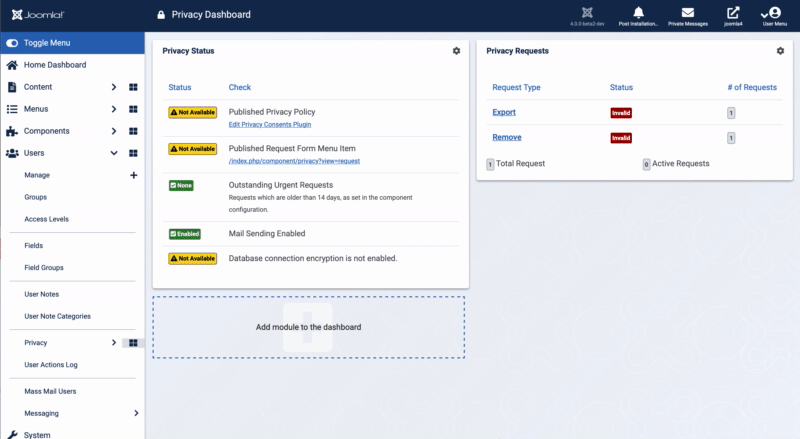This screenshot has height=439, width=800.
Task: Open the Joomla version info icon
Action: point(587,13)
